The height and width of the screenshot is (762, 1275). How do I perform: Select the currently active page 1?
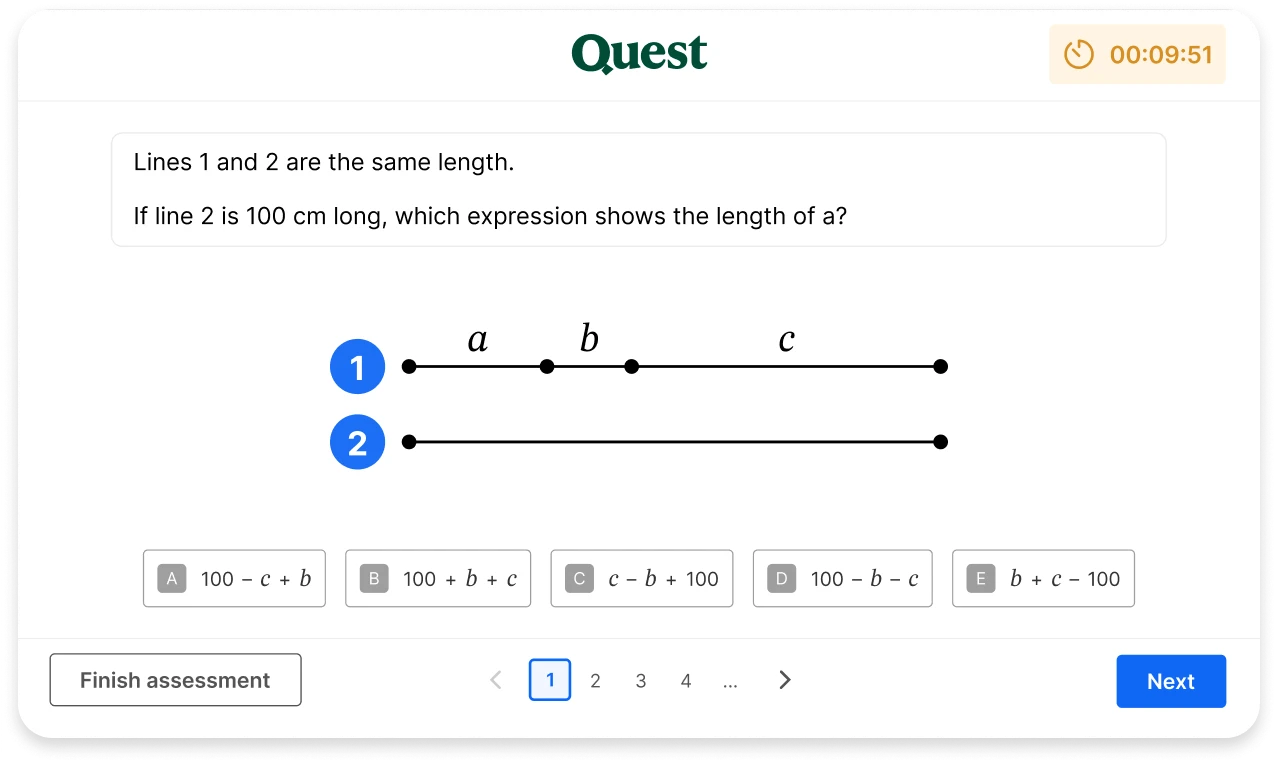pos(549,679)
